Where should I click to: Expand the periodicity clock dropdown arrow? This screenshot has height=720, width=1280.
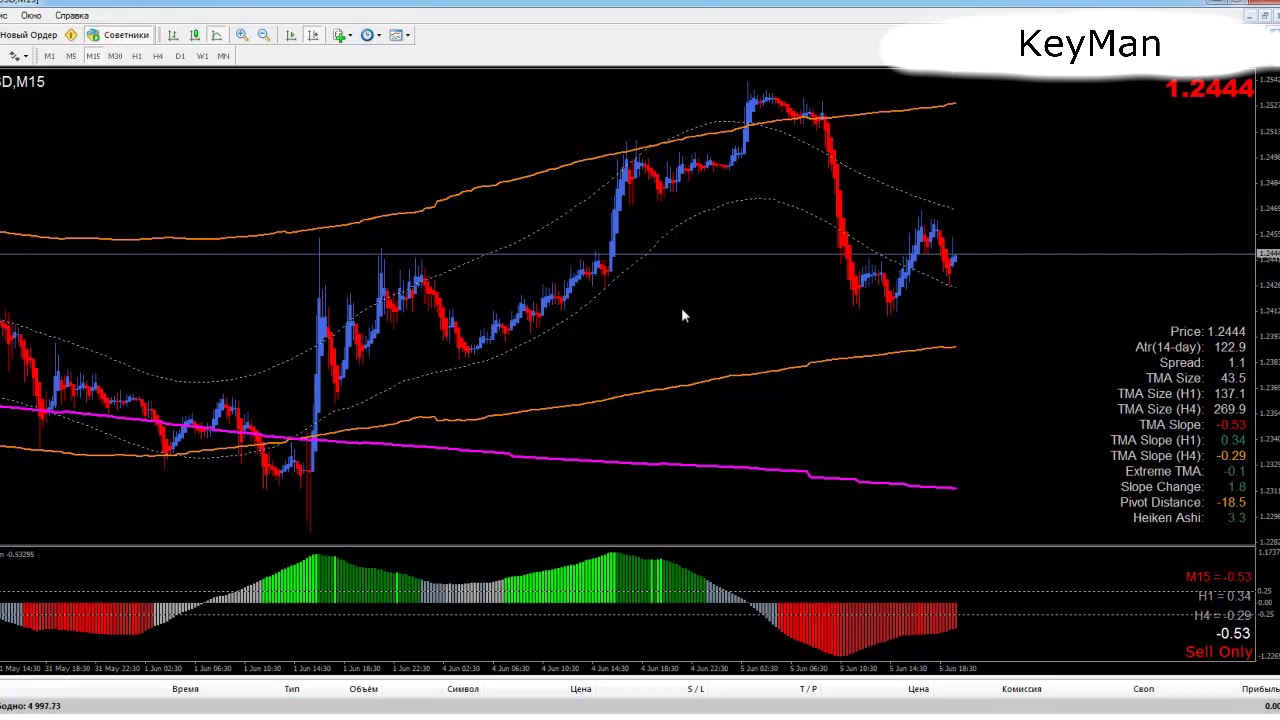coord(378,36)
